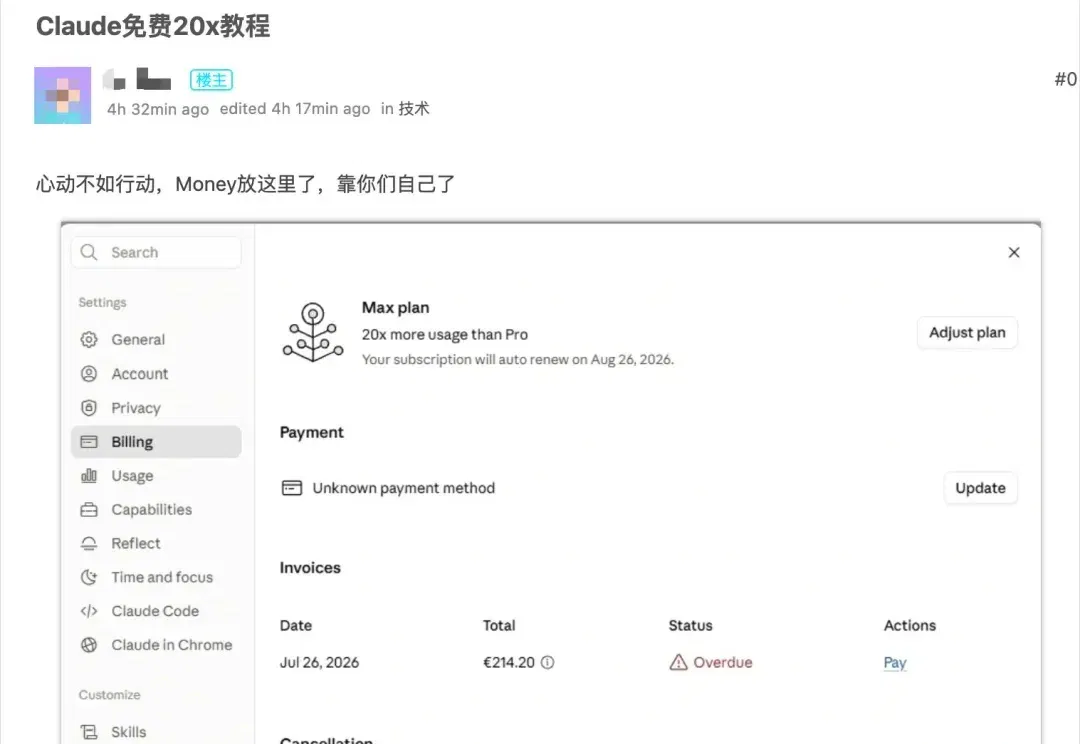Click the Claude in Chrome globe icon
This screenshot has height=744, width=1080.
click(89, 645)
